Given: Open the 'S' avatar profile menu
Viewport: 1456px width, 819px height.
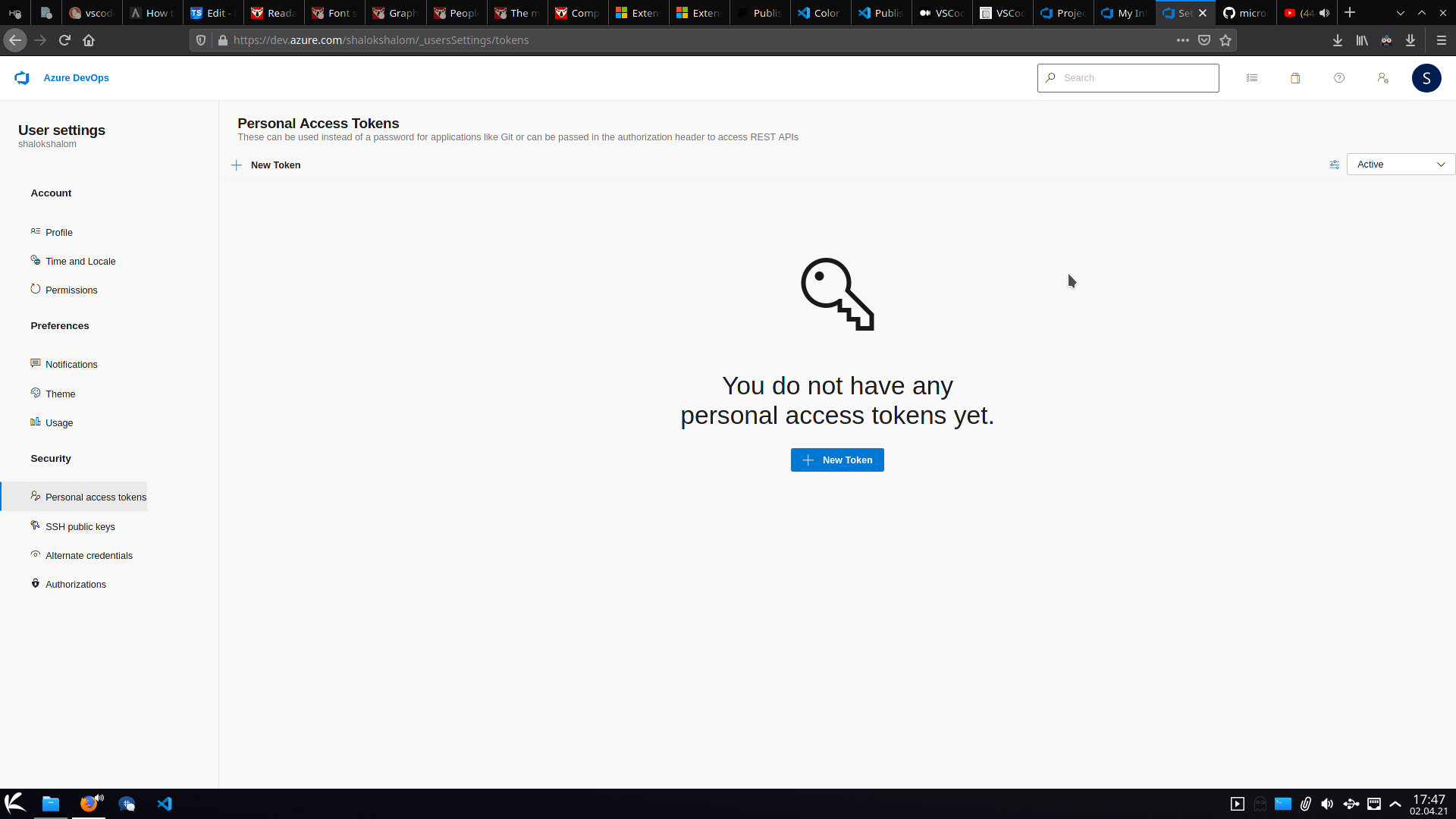Looking at the screenshot, I should coord(1426,78).
